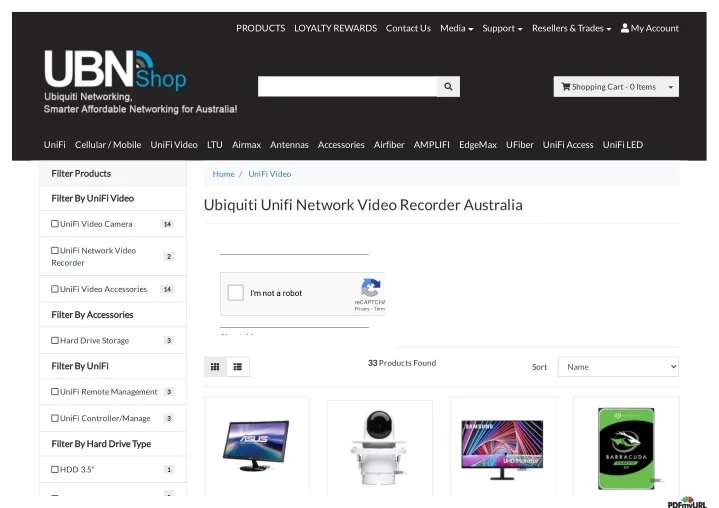This screenshot has height=508, width=719.
Task: Go to Contact Us page
Action: click(408, 28)
